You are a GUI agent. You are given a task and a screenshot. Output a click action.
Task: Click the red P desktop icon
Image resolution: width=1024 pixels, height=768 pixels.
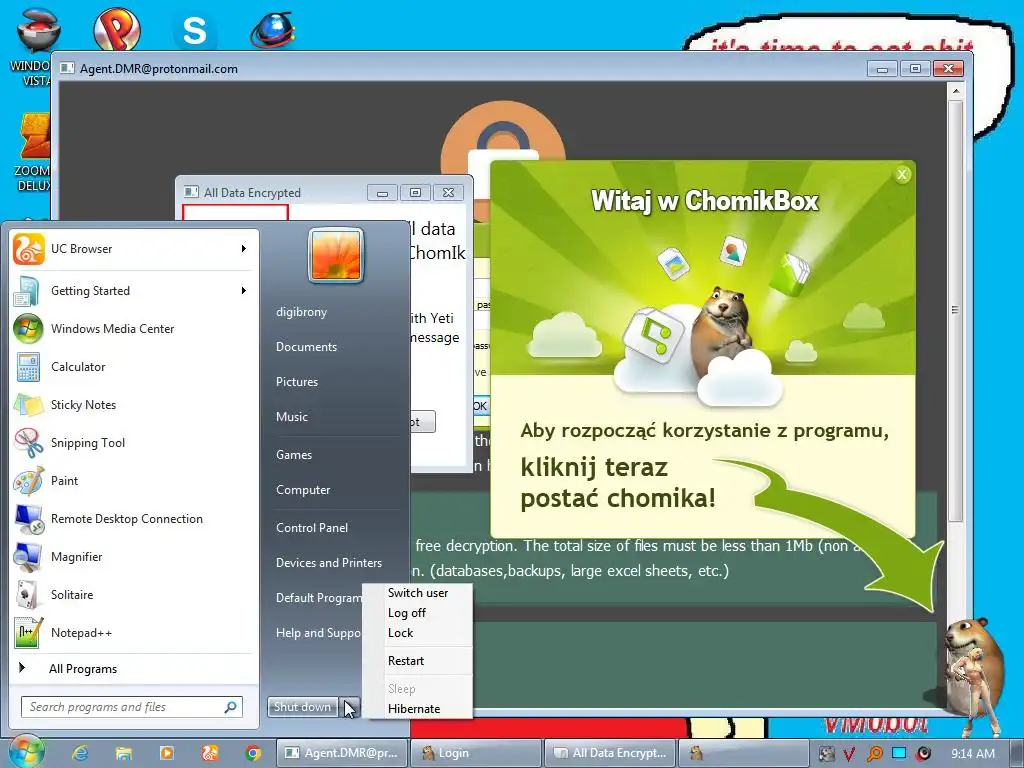tap(117, 29)
